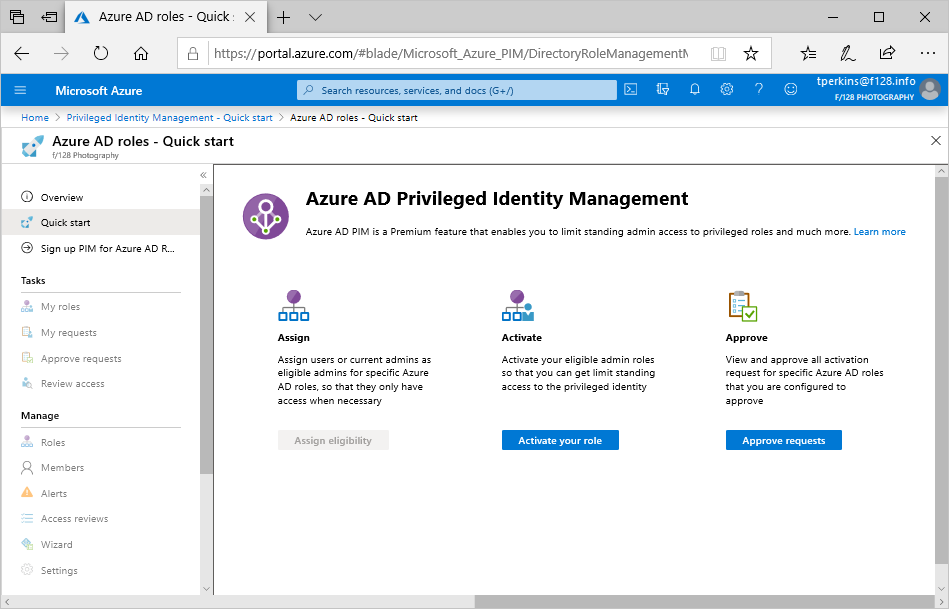Click the help question mark icon
The height and width of the screenshot is (609, 949).
(759, 90)
